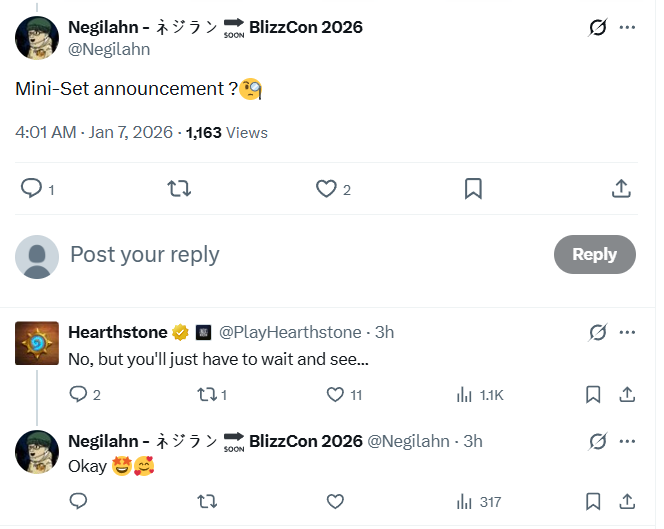Share the Okay reply tweet
This screenshot has height=529, width=664.
[626, 501]
